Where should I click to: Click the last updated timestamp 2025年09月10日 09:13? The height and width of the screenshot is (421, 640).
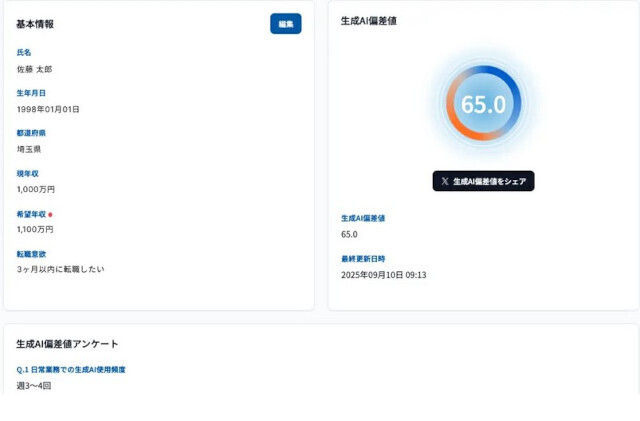pos(383,274)
